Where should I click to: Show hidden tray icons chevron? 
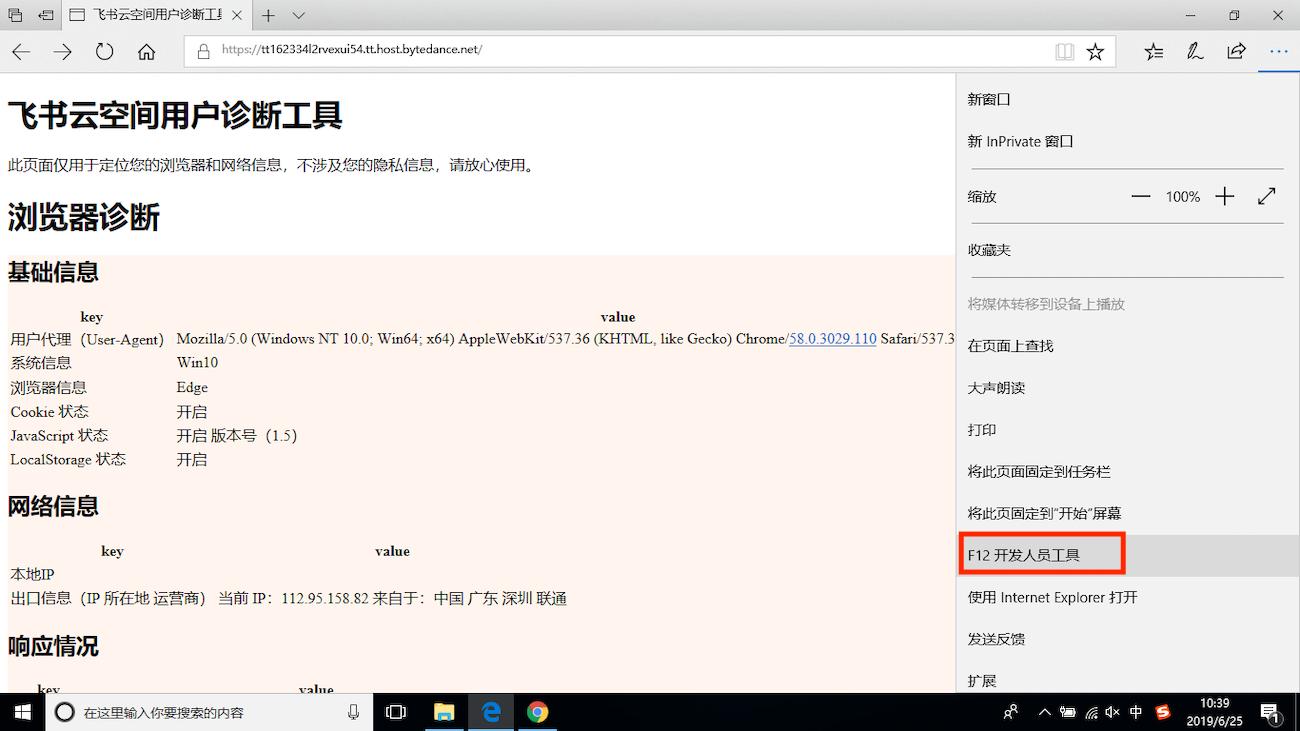pyautogui.click(x=1045, y=712)
